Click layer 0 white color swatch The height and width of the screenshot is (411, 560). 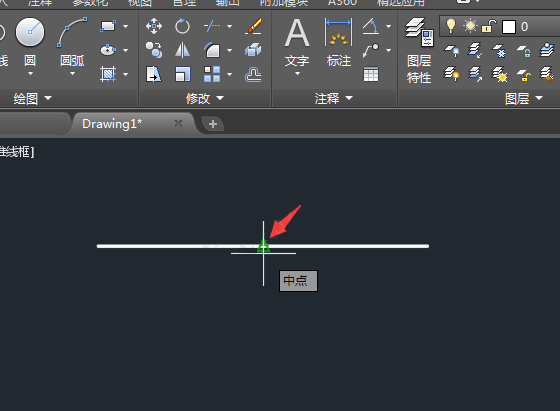(x=509, y=27)
